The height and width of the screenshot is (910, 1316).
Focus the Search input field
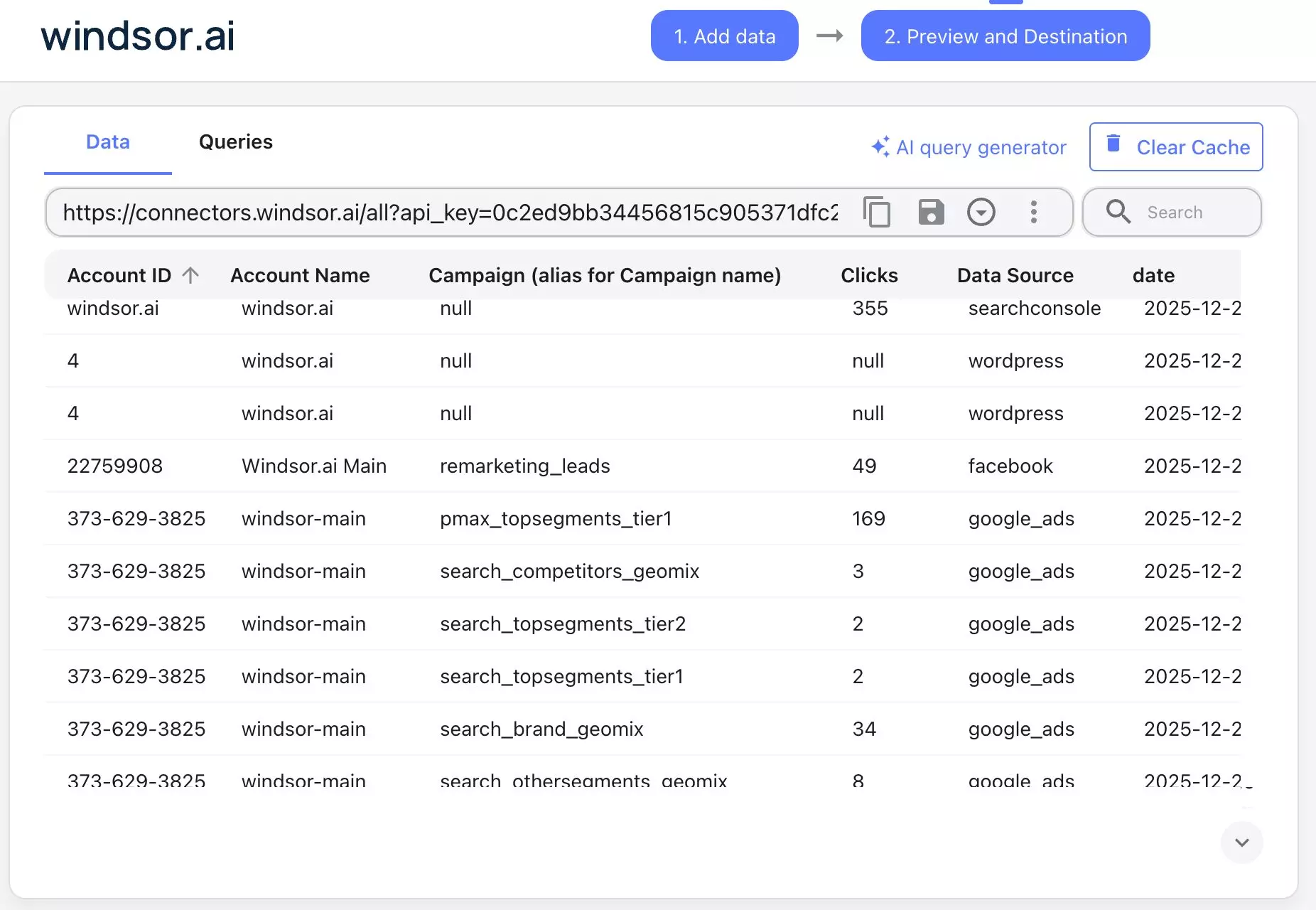pyautogui.click(x=1194, y=213)
